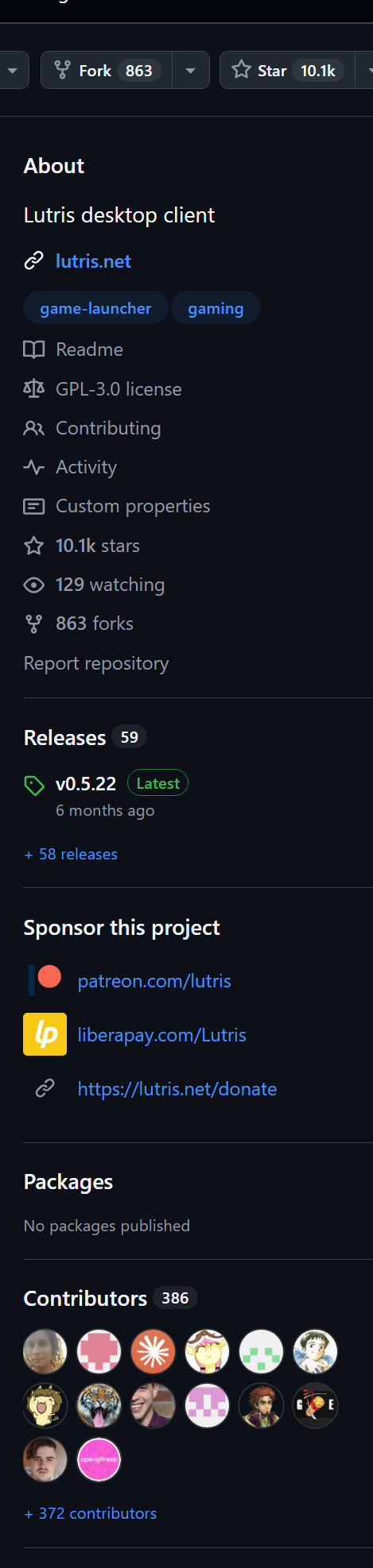The image size is (373, 1568).
Task: Expand the + 58 releases link
Action: click(x=71, y=854)
